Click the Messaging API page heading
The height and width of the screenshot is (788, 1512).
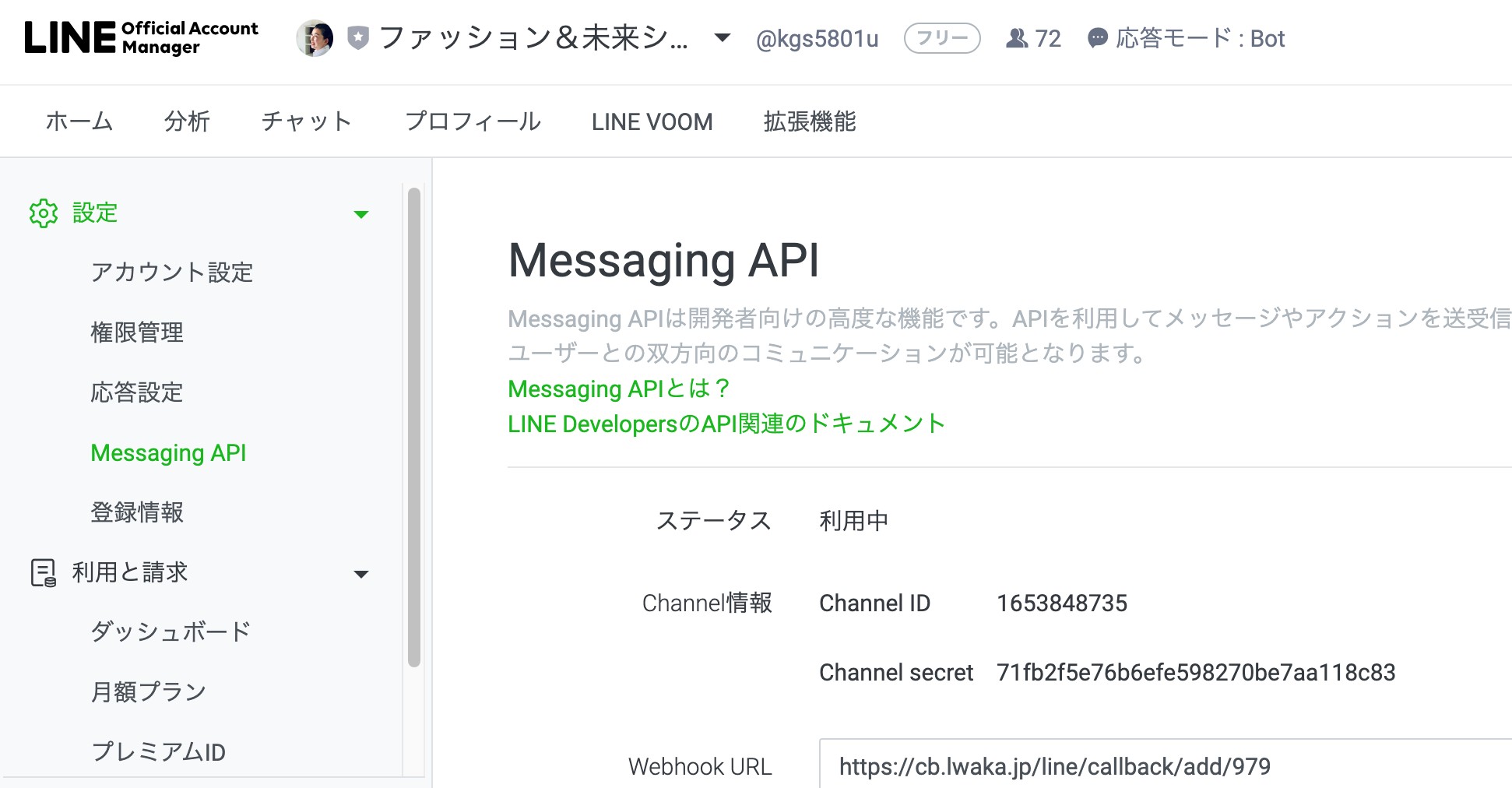[663, 260]
